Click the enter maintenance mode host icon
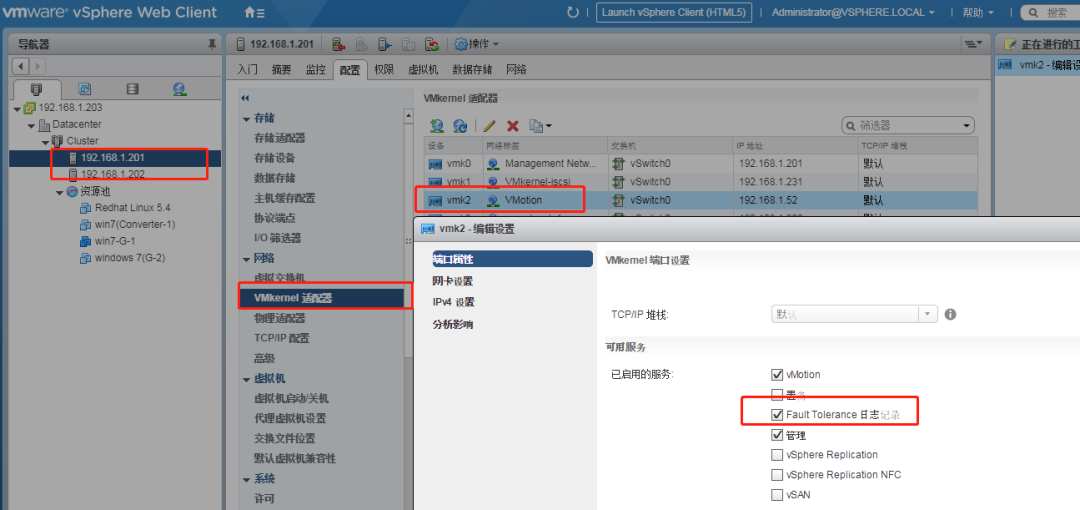 (x=338, y=44)
